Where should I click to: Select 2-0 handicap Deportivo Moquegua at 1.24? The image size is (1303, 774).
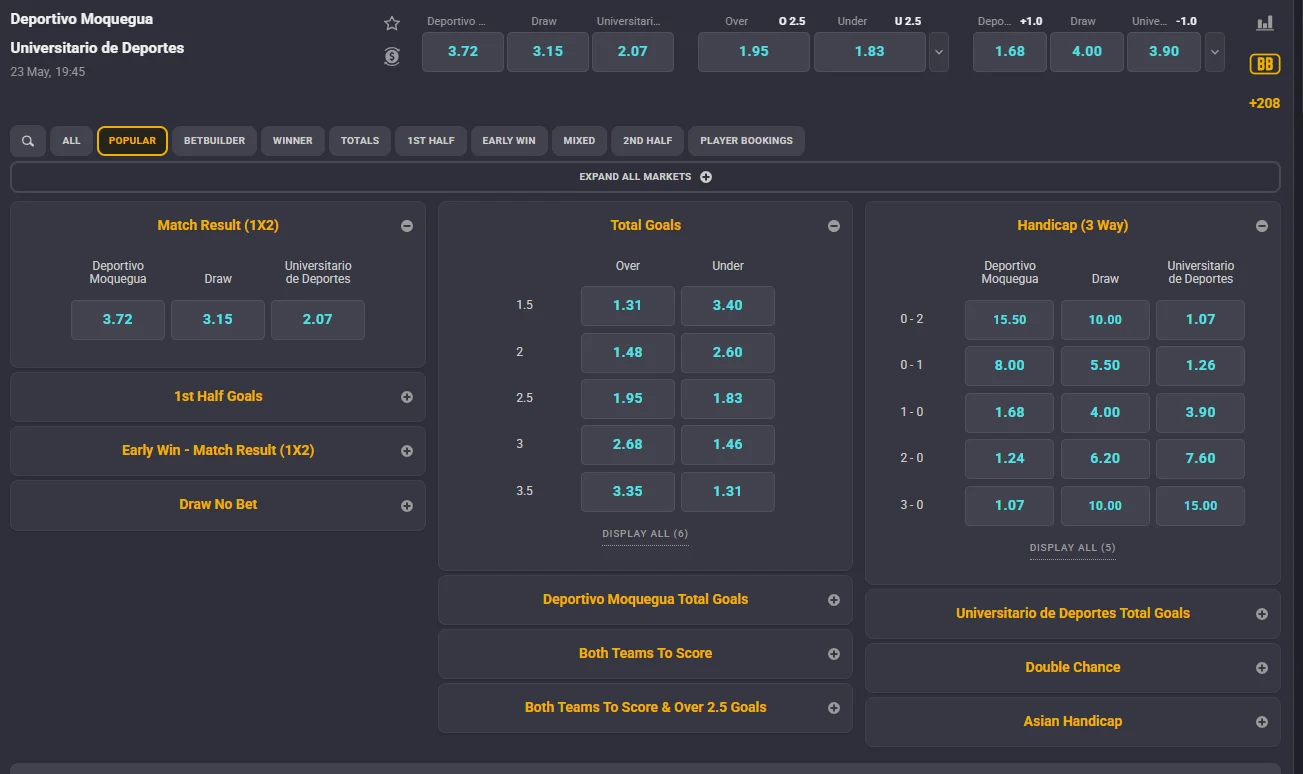pyautogui.click(x=1010, y=459)
